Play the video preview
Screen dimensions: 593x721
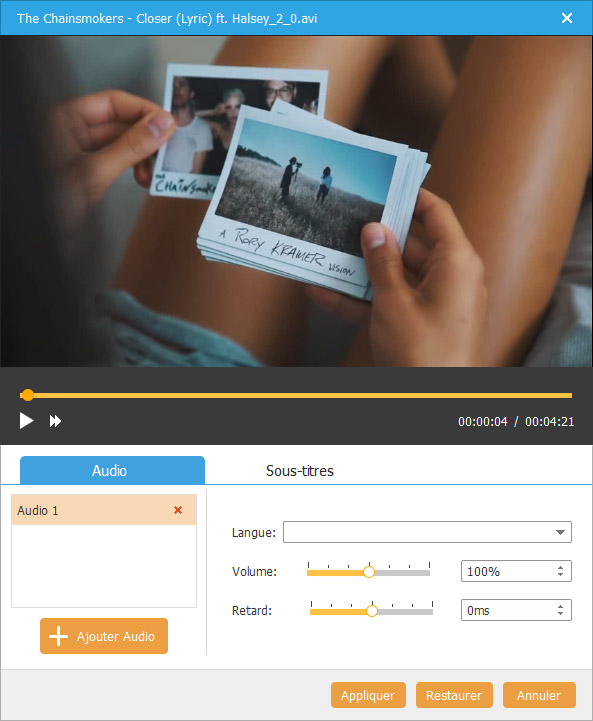[x=26, y=421]
